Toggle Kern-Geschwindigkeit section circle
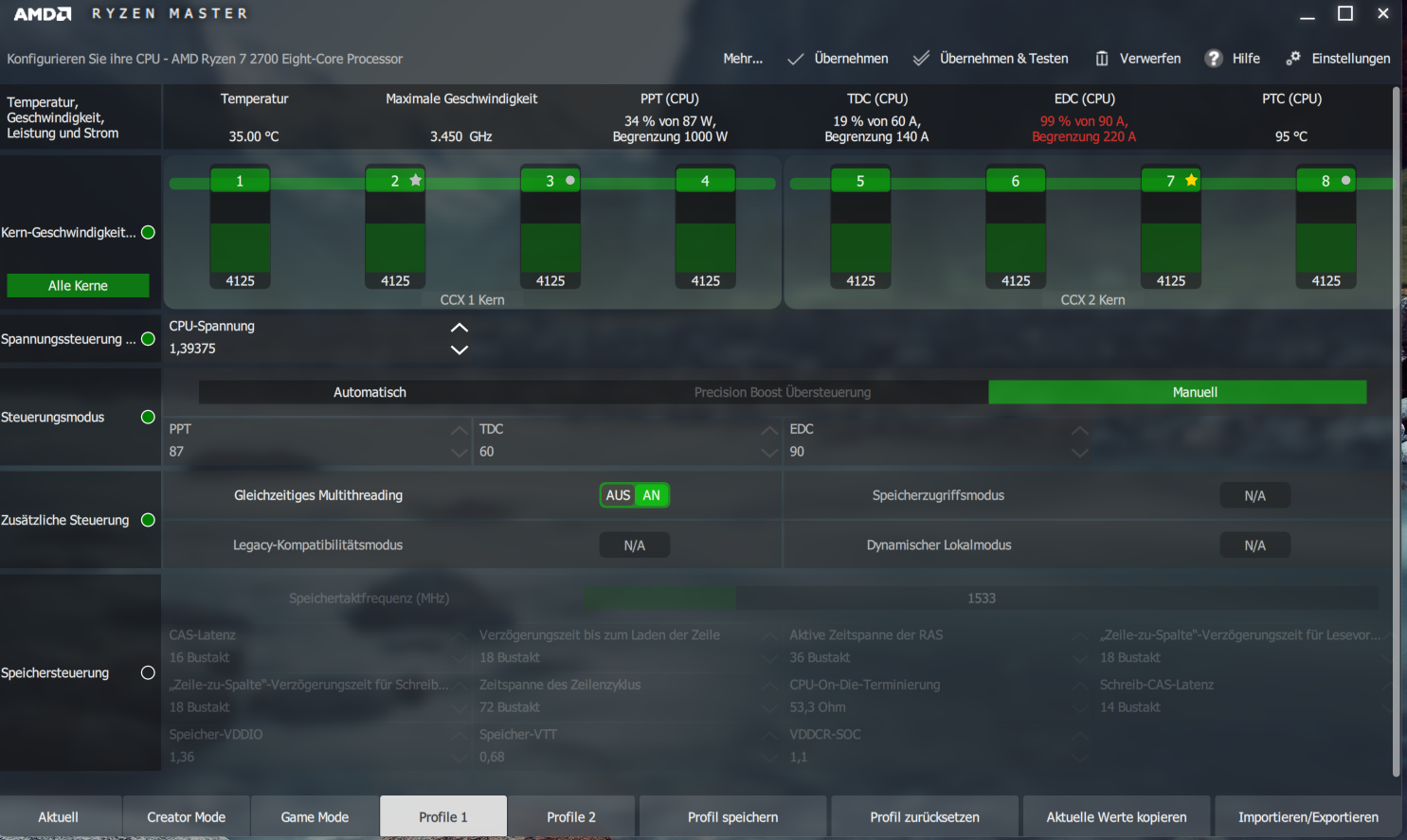This screenshot has height=840, width=1407. pos(148,232)
